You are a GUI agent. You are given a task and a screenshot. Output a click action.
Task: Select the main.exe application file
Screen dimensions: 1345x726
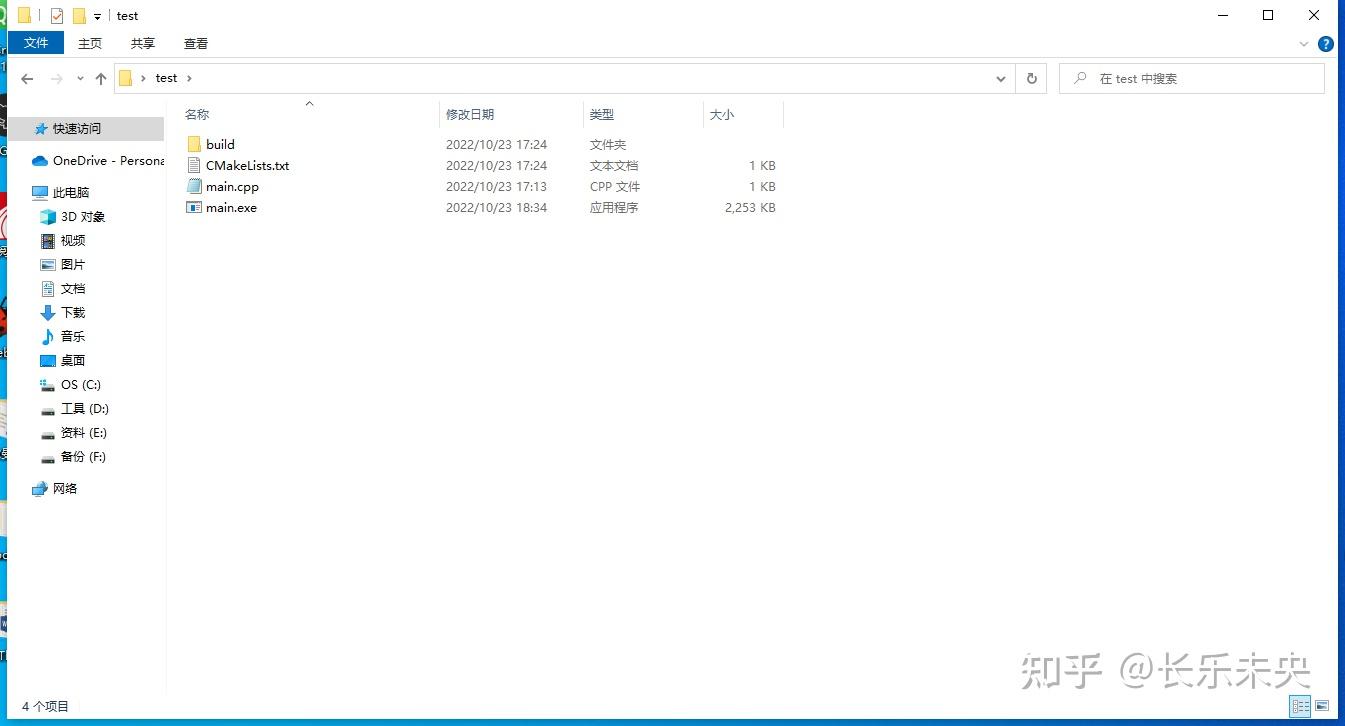click(229, 207)
